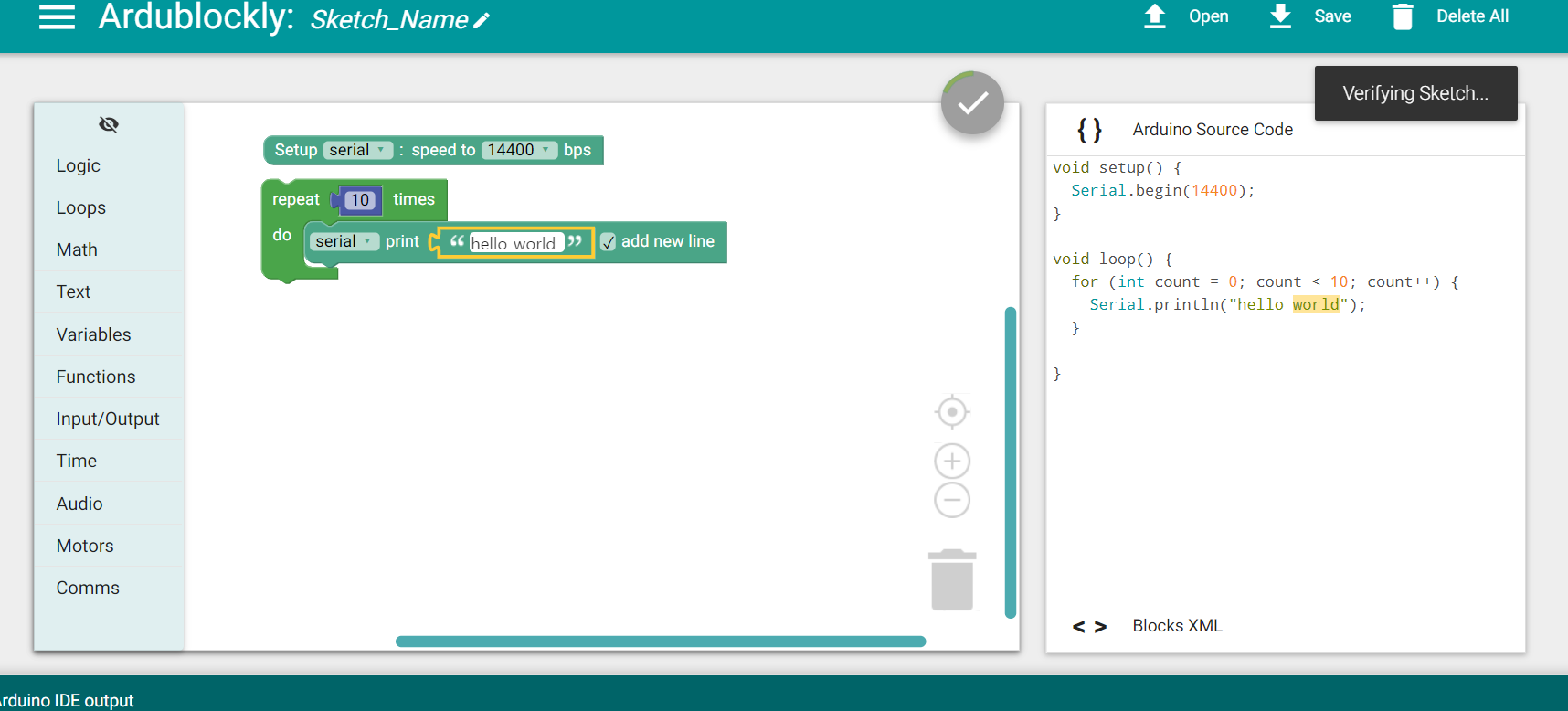Screen dimensions: 1568x711
Task: Click the Delete All trash icon
Action: tap(1403, 16)
